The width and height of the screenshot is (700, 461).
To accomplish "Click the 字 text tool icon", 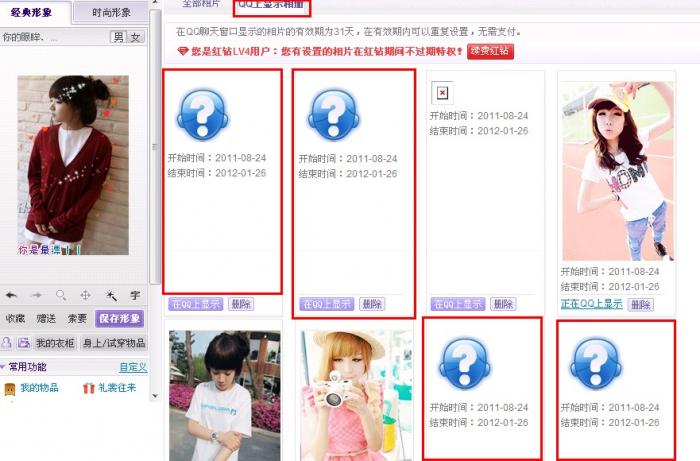I will (135, 295).
